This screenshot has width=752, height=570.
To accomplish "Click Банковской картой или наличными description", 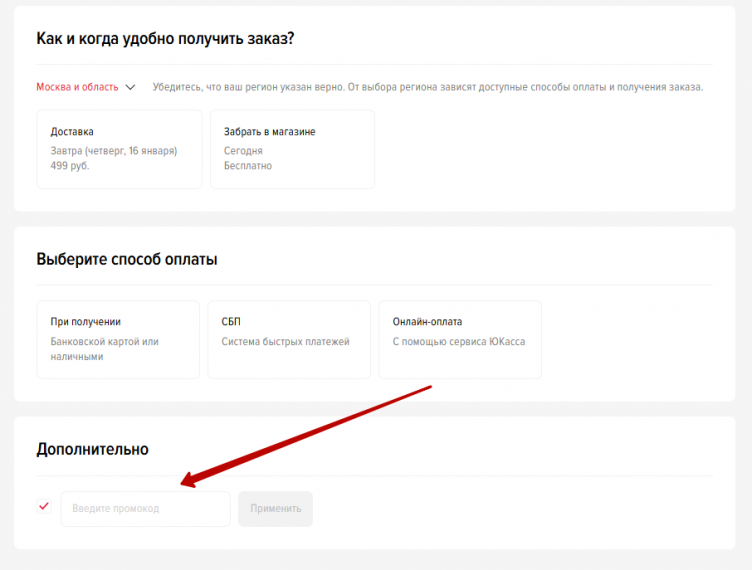I will click(x=104, y=349).
